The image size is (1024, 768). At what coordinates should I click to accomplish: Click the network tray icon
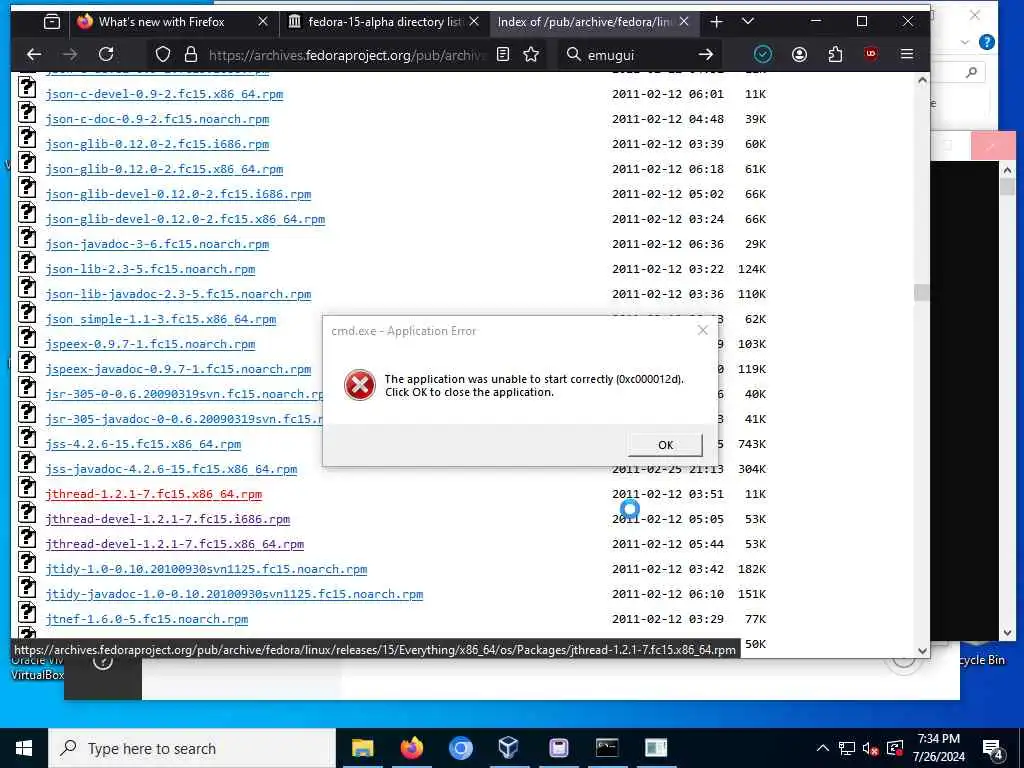[x=846, y=748]
